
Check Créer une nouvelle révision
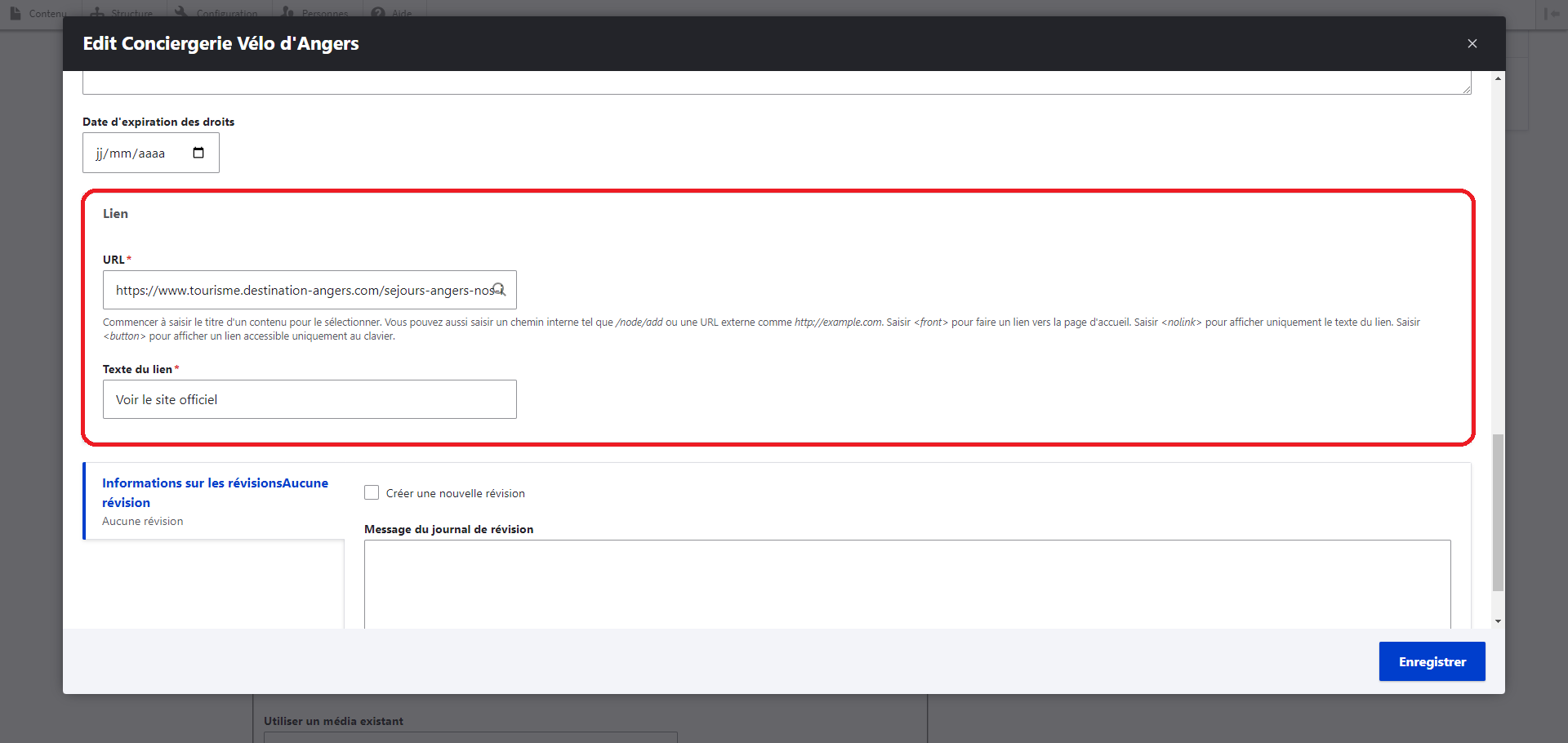click(x=372, y=492)
